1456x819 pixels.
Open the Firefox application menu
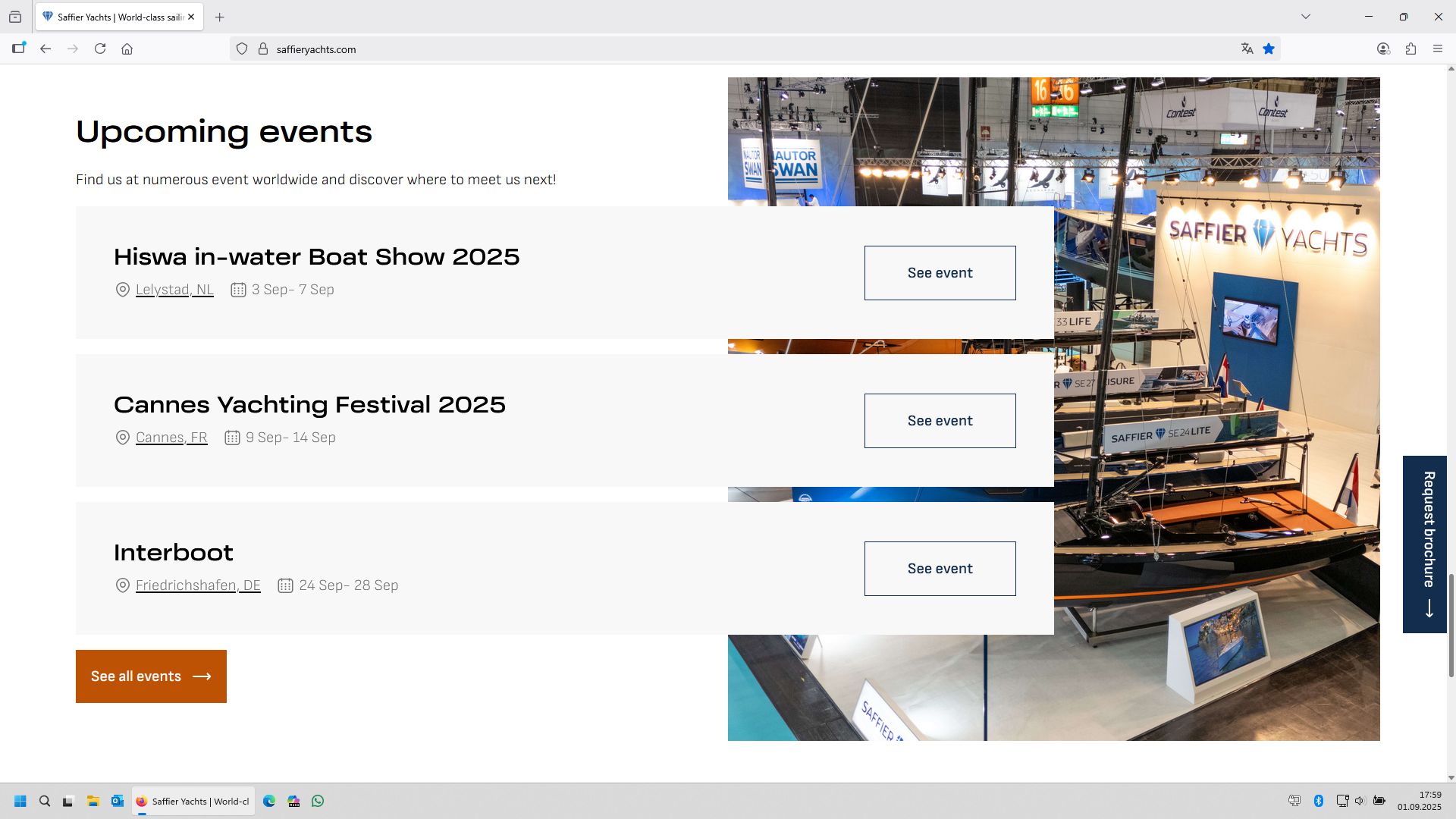click(1438, 49)
